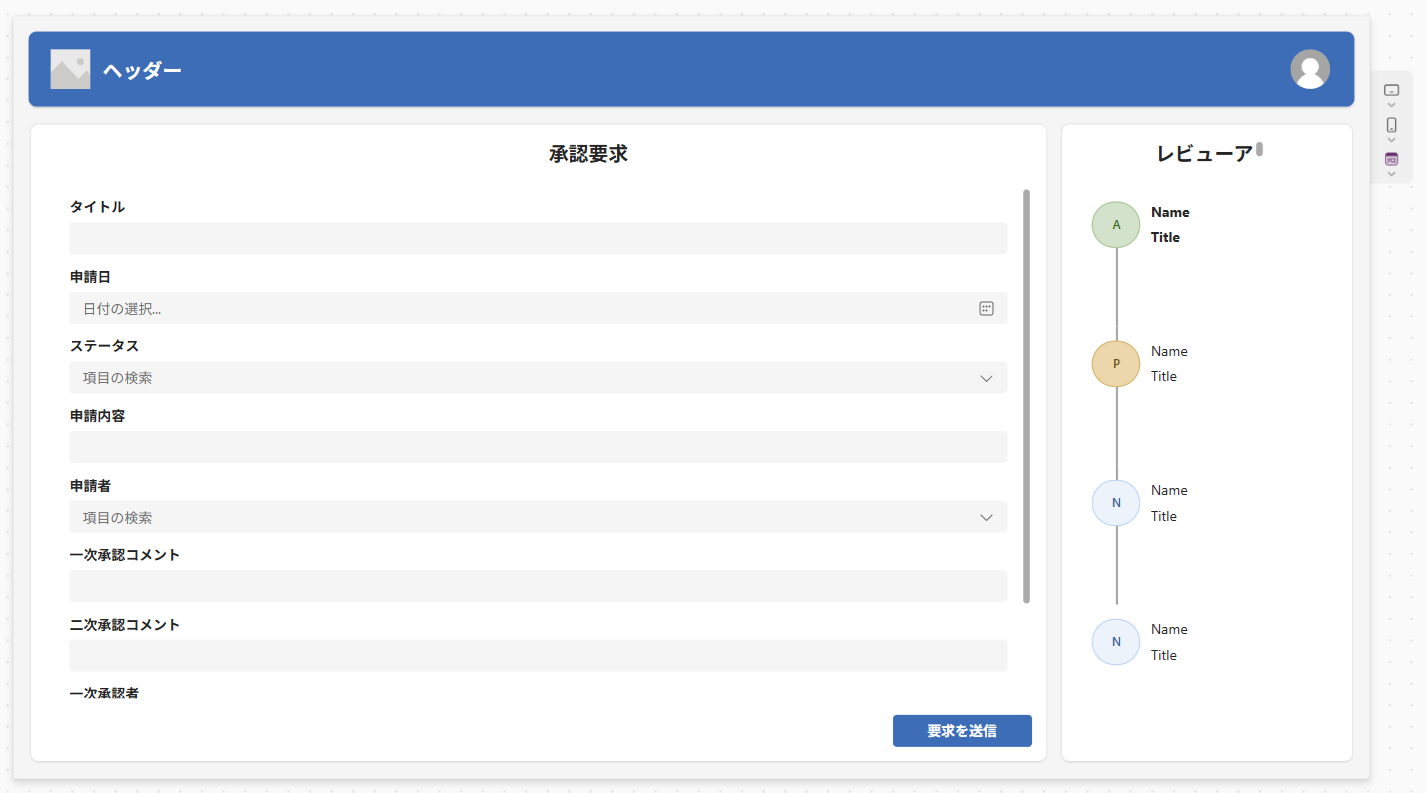
Task: Select the tablet layout preview icon
Action: tap(1391, 90)
